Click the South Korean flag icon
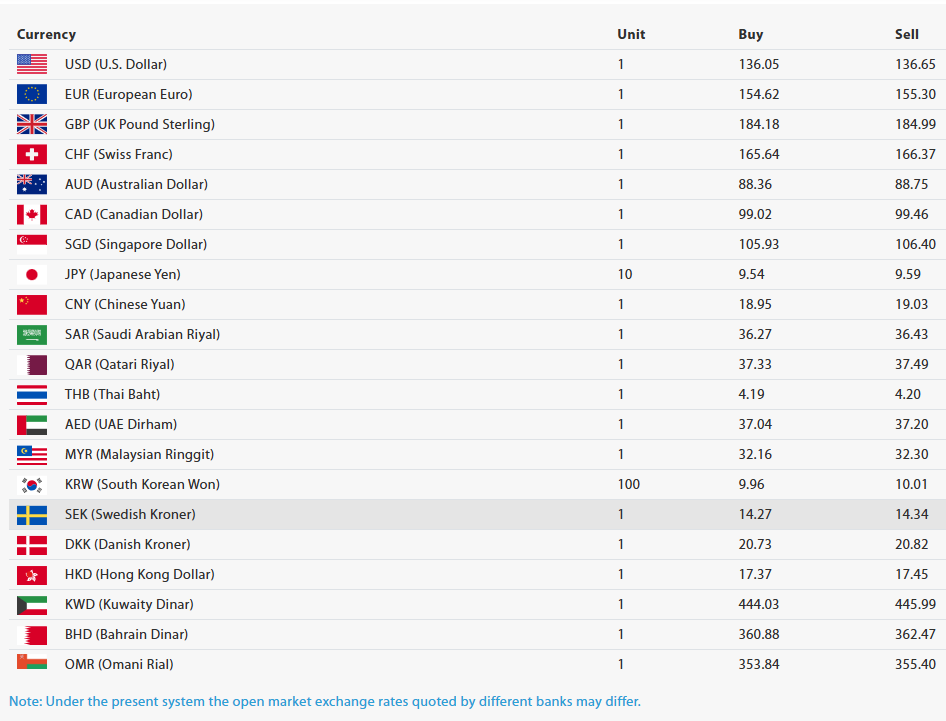The height and width of the screenshot is (721, 946). [x=32, y=484]
